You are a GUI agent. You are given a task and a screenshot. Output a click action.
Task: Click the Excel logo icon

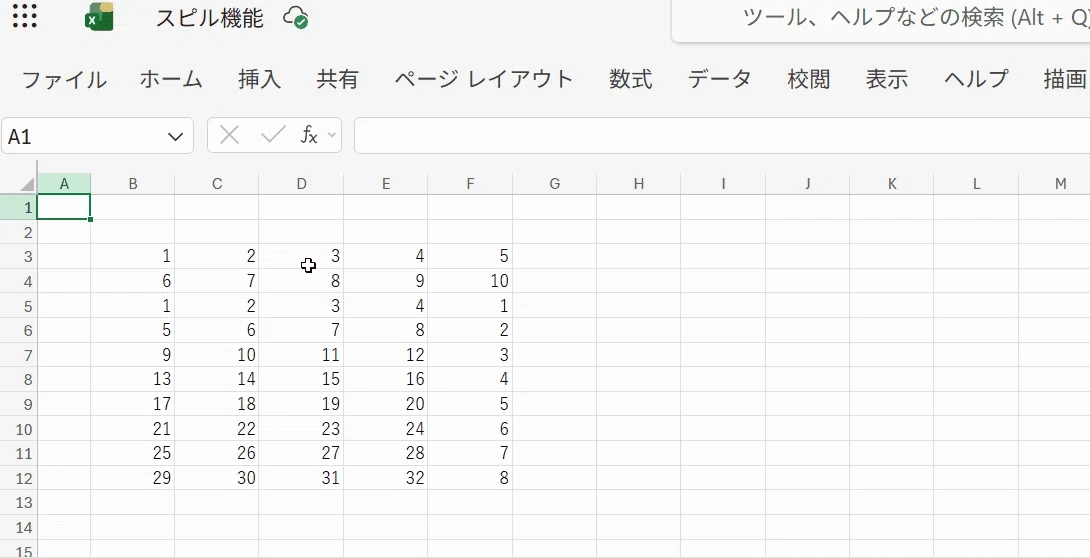click(x=99, y=17)
